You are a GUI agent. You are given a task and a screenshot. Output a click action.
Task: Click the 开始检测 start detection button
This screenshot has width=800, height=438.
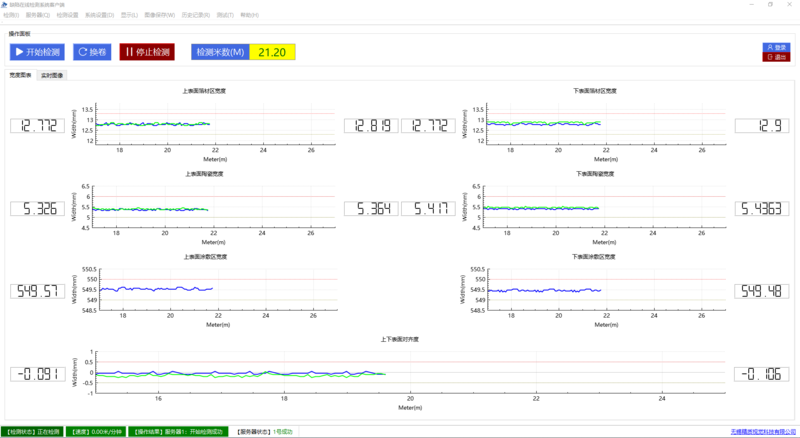coord(37,52)
